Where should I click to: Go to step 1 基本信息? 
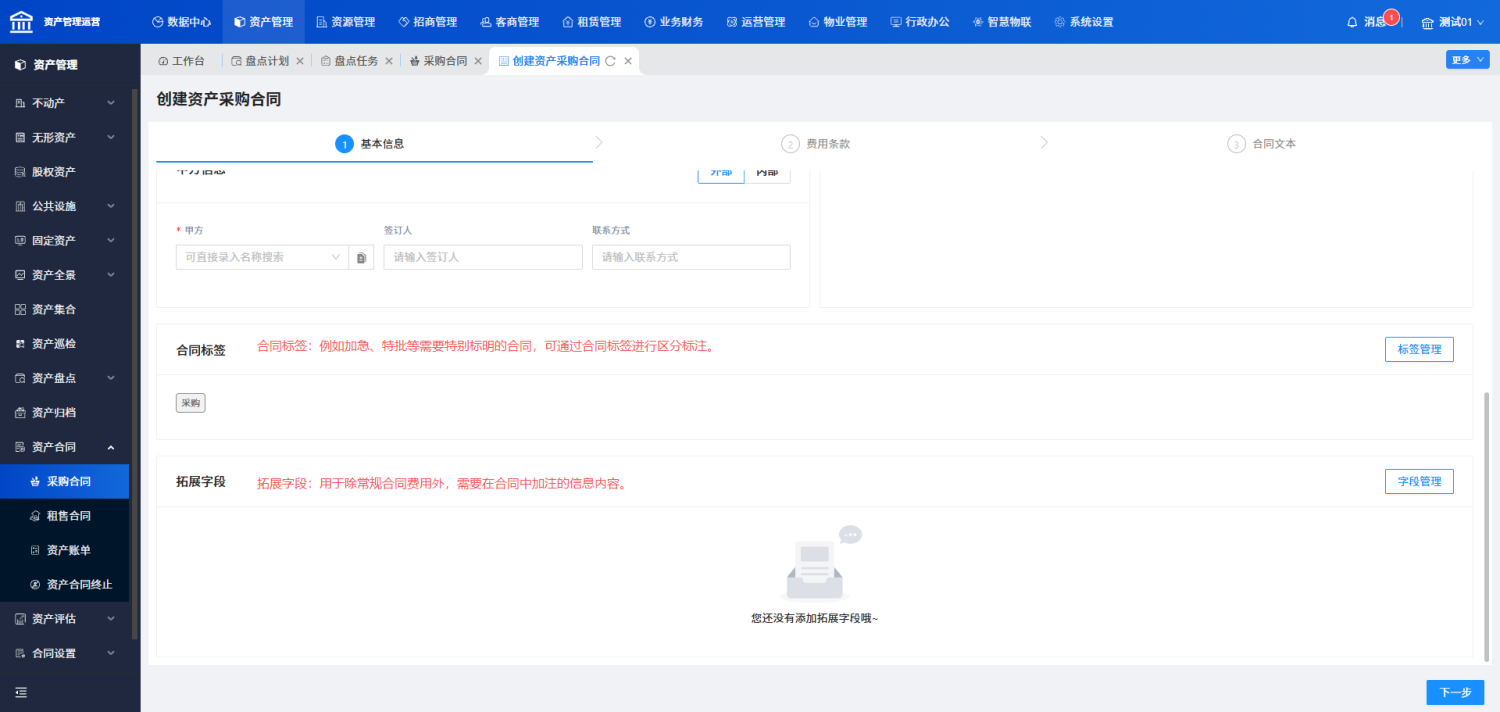[x=370, y=144]
